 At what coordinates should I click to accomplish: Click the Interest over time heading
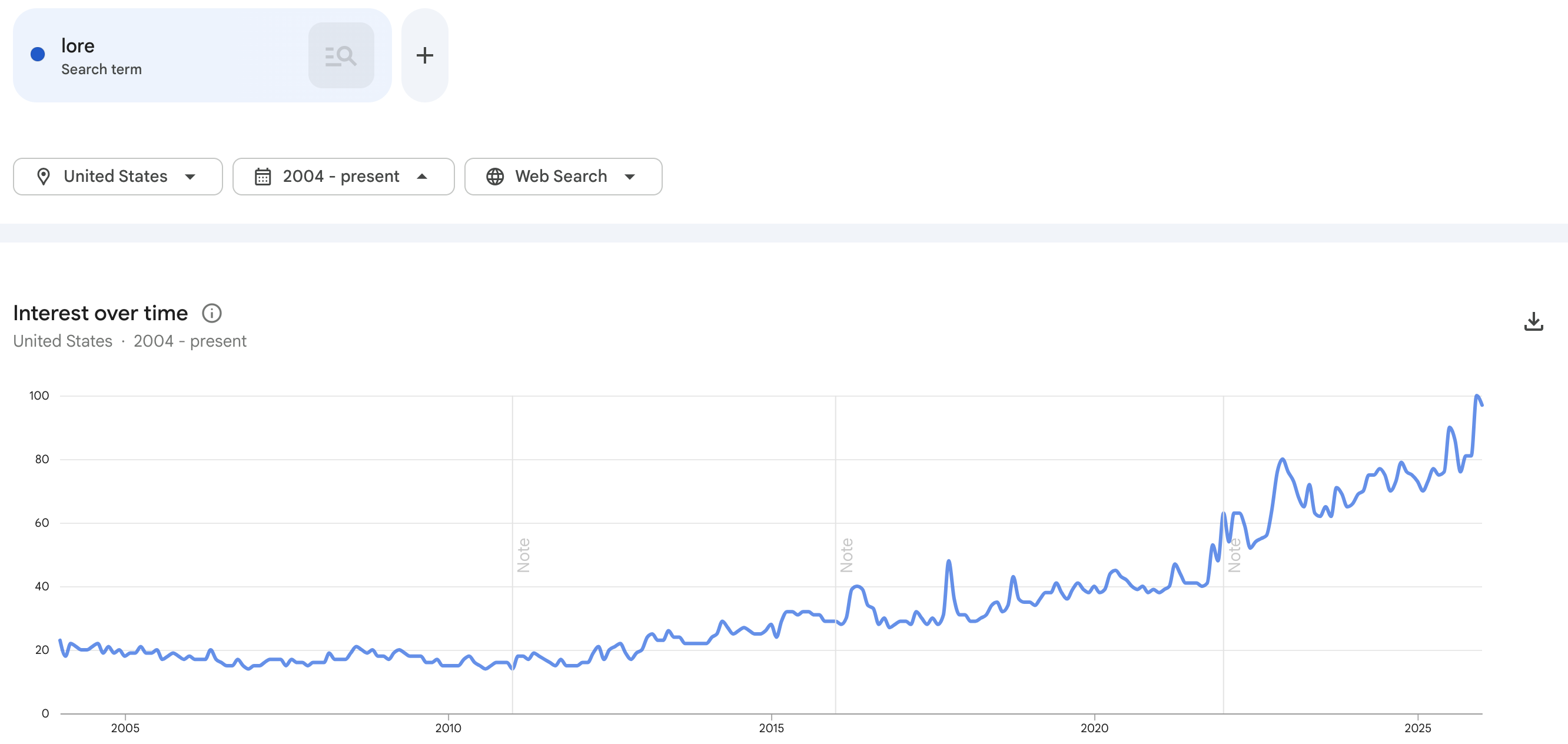click(101, 313)
